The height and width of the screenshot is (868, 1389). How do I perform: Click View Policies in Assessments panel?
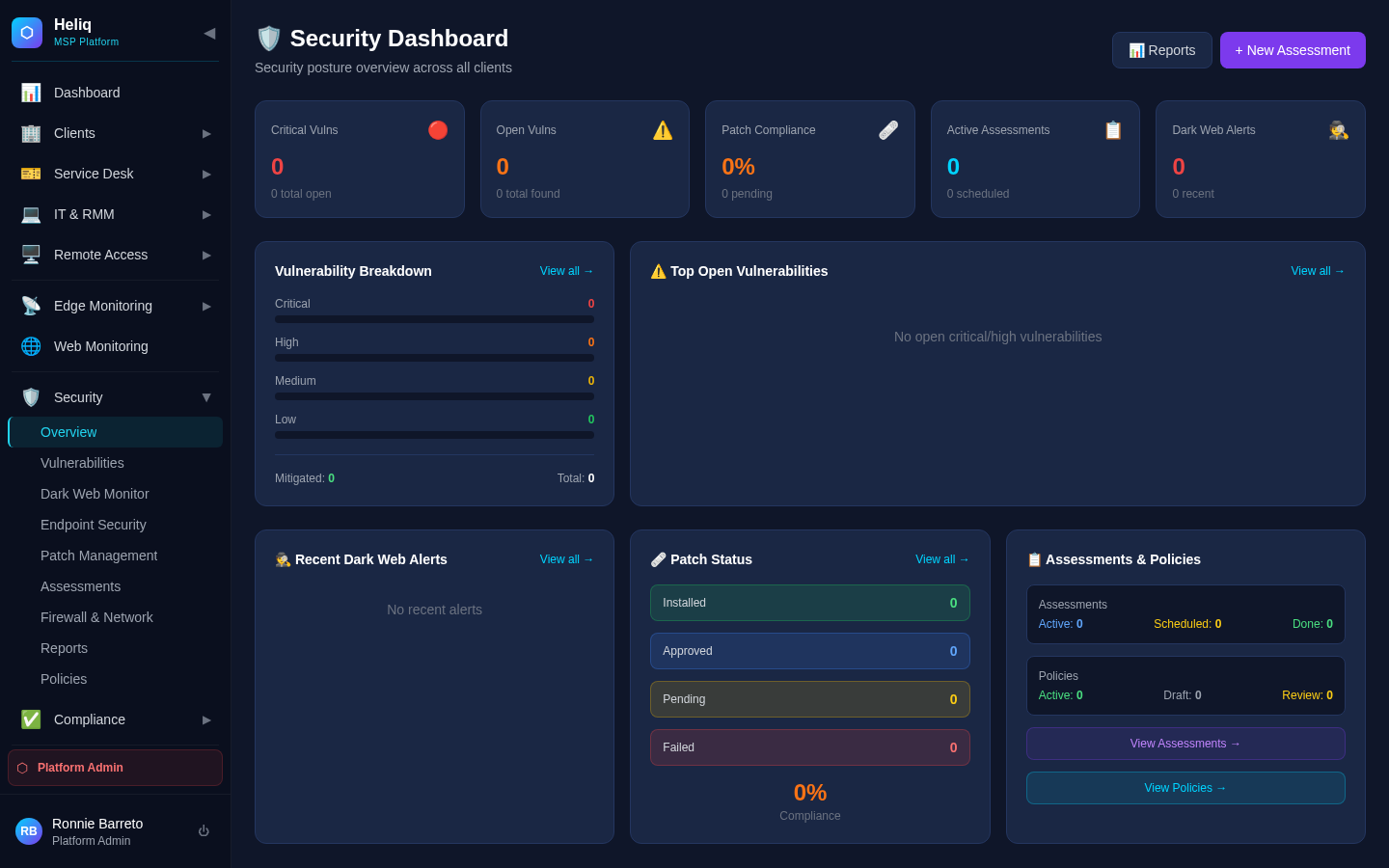(1185, 788)
